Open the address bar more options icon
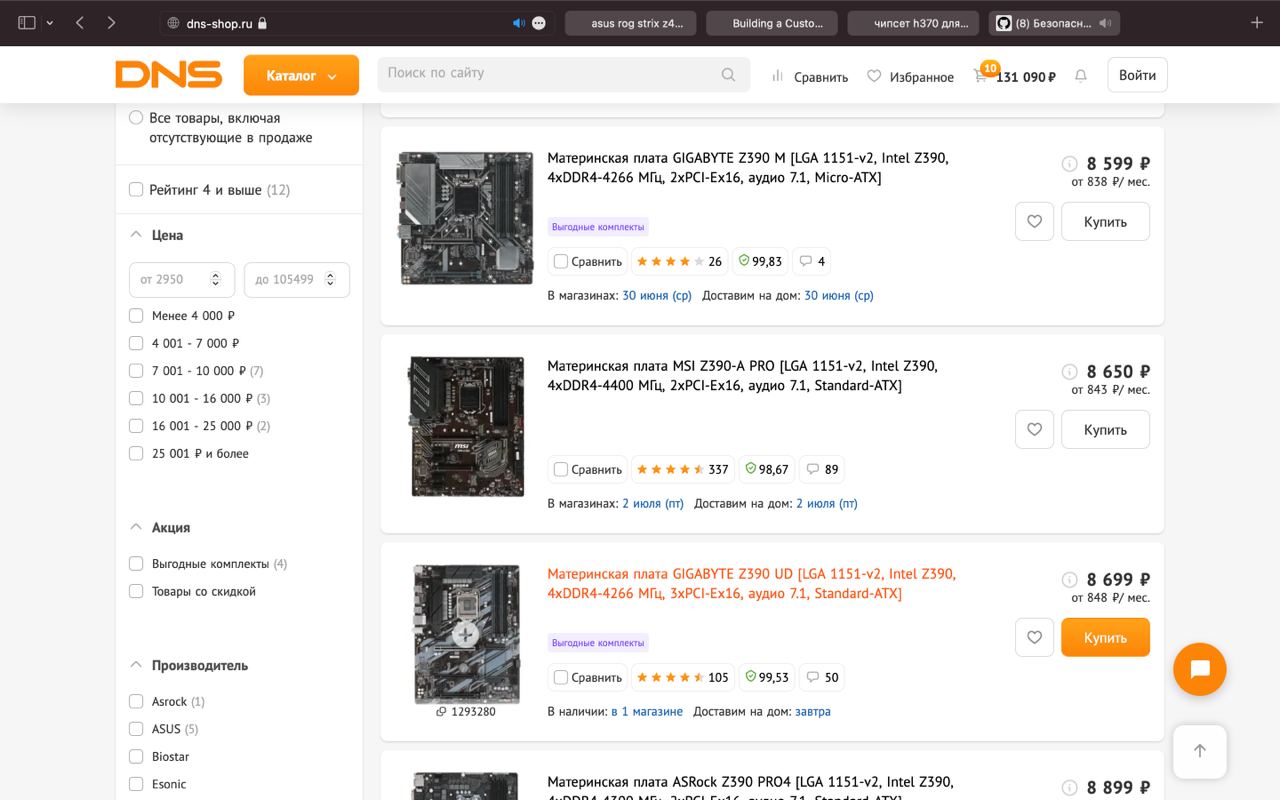 click(x=539, y=22)
